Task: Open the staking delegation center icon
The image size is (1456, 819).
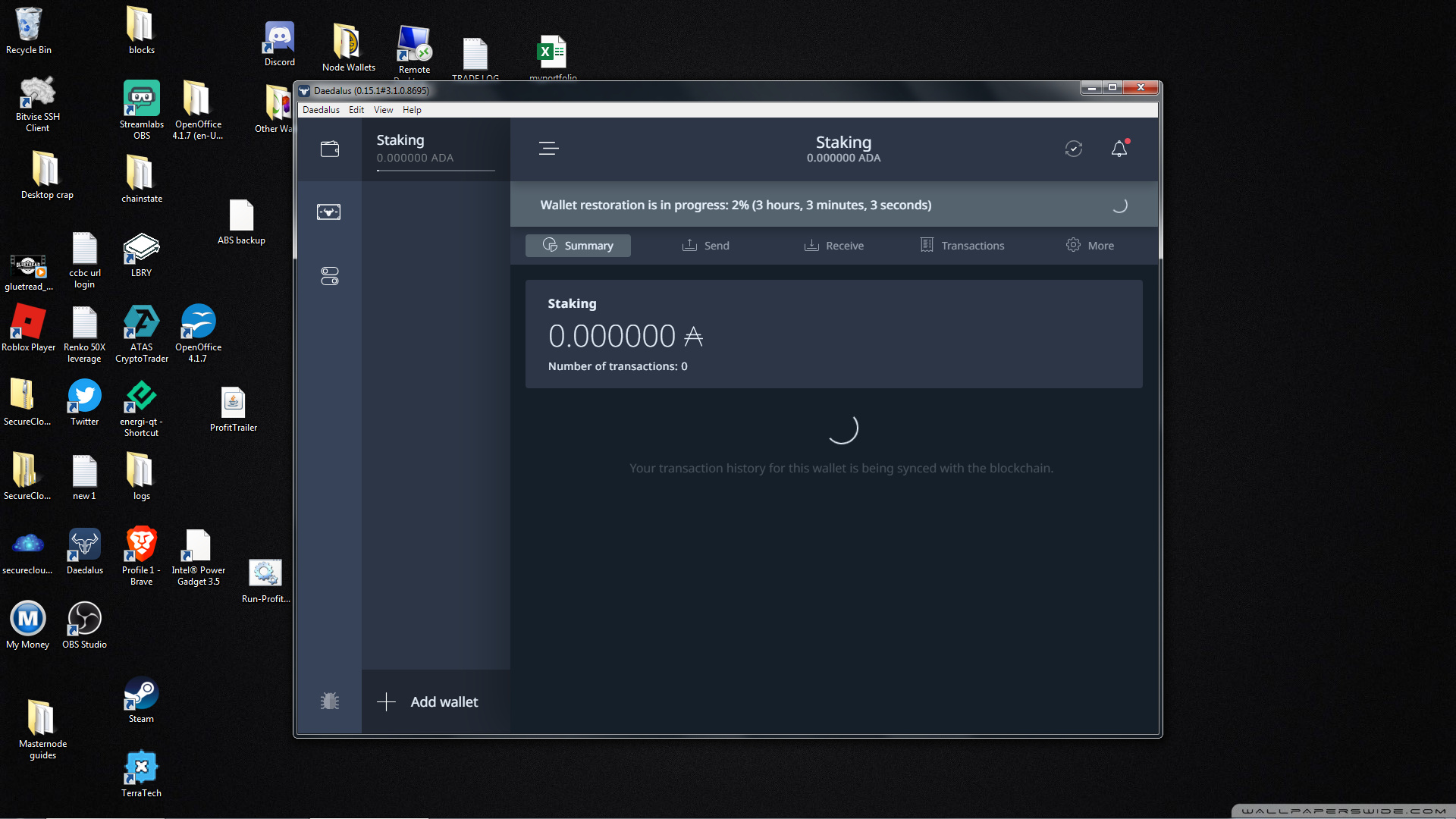Action: 329,212
